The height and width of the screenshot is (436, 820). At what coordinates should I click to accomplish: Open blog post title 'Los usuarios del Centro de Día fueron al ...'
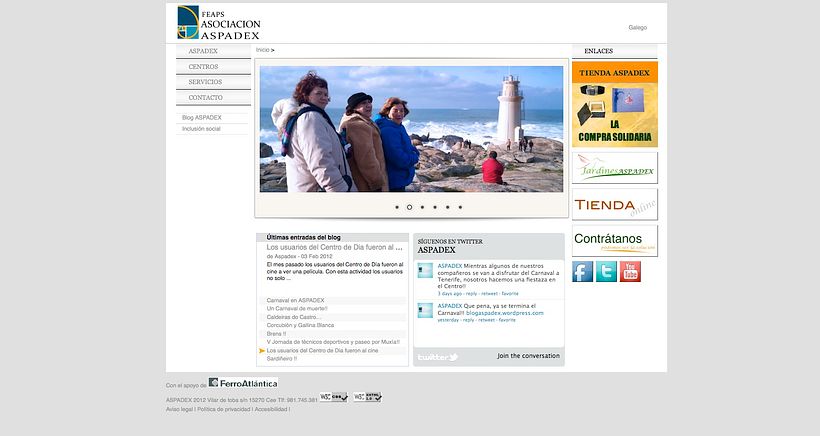click(x=335, y=247)
